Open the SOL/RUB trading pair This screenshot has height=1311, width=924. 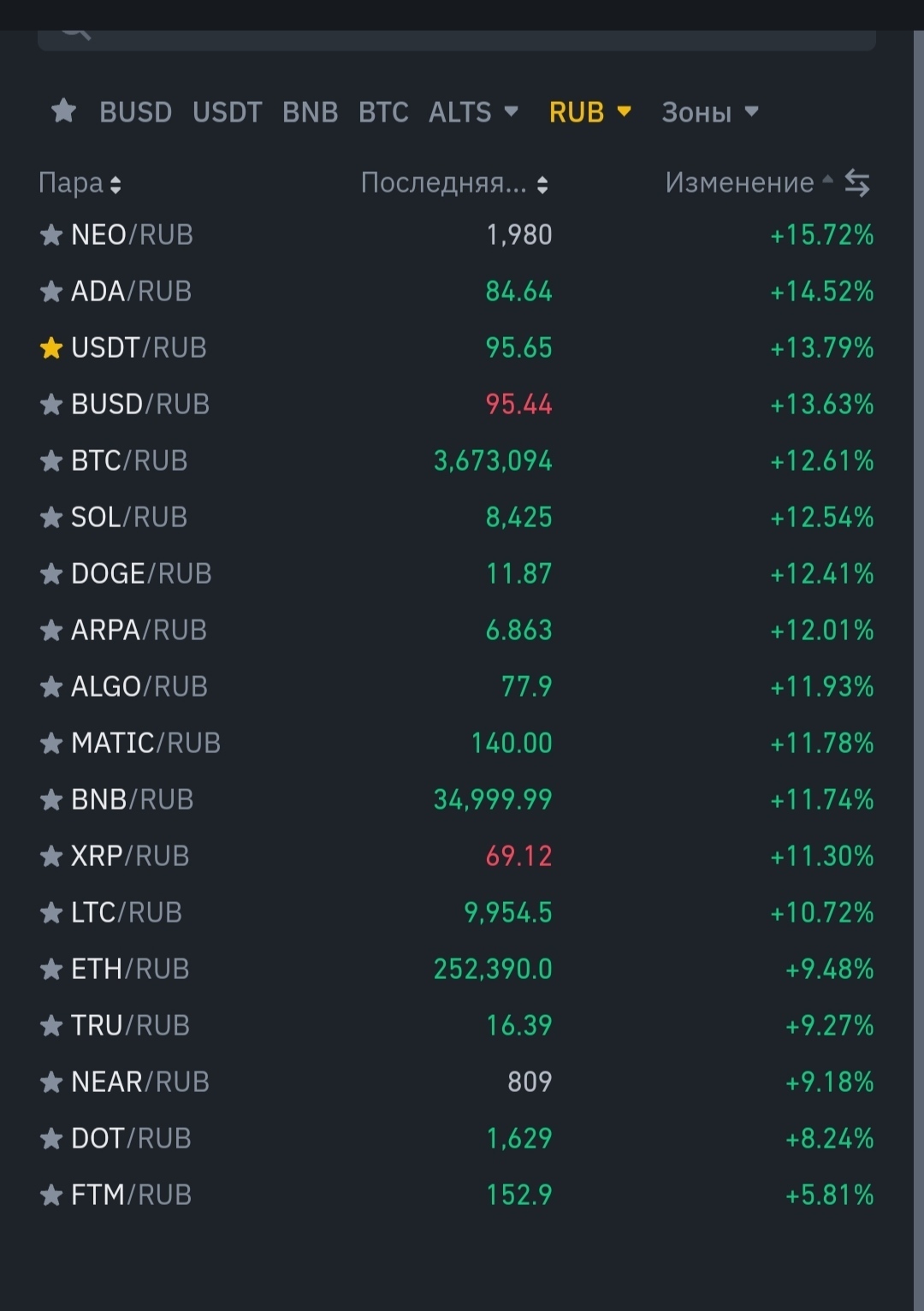coord(129,518)
